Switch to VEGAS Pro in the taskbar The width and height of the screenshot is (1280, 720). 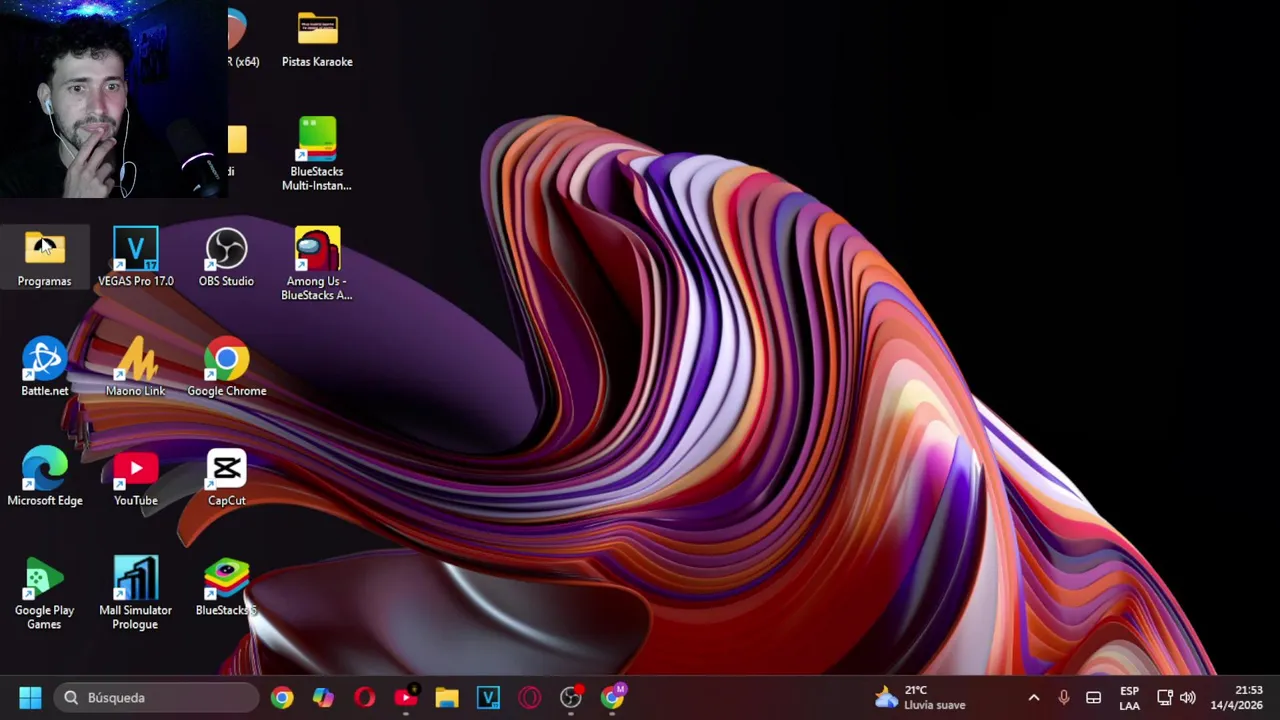coord(488,697)
